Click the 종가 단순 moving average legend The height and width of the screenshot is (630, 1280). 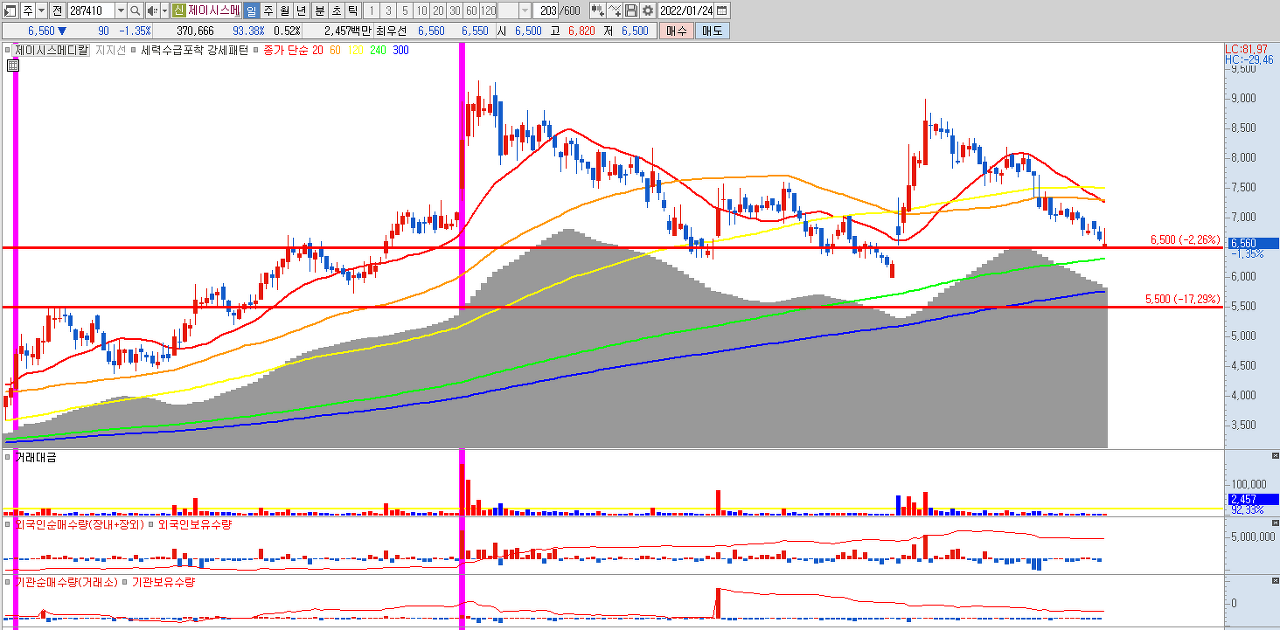click(x=286, y=49)
